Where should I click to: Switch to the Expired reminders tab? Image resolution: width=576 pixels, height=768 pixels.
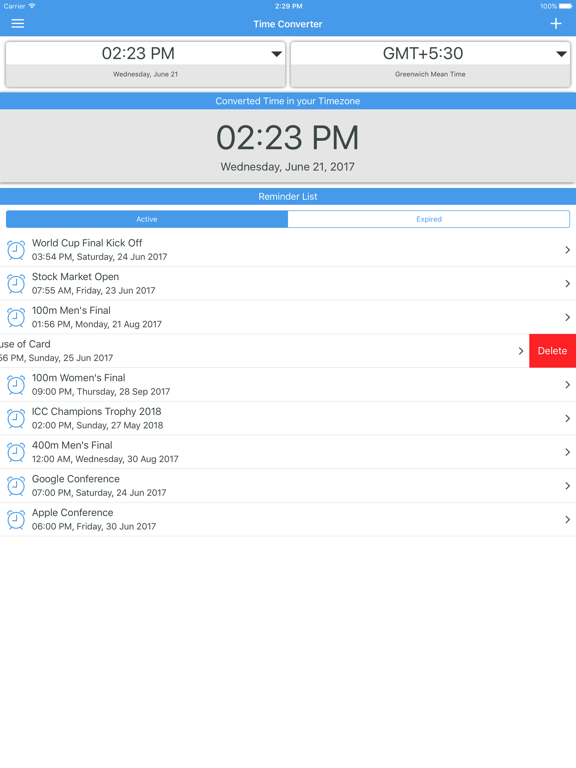(x=429, y=219)
